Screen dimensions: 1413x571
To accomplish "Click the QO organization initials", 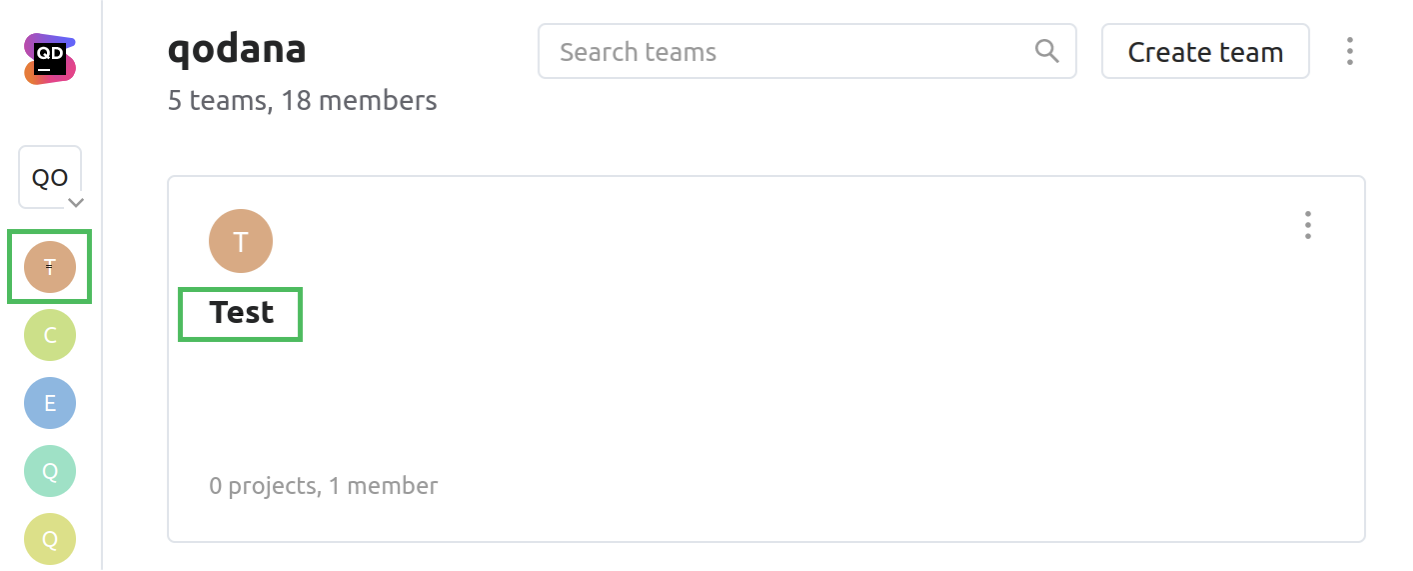I will click(x=49, y=178).
